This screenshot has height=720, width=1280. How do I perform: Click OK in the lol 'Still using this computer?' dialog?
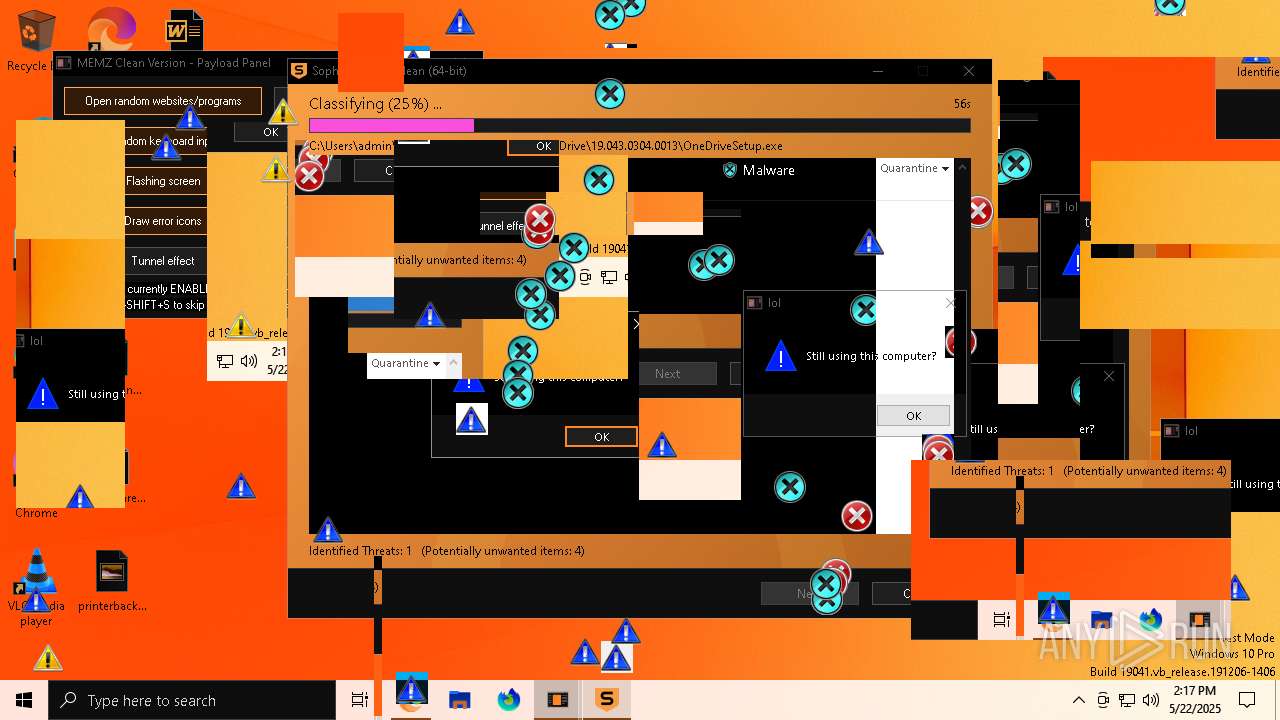click(913, 416)
